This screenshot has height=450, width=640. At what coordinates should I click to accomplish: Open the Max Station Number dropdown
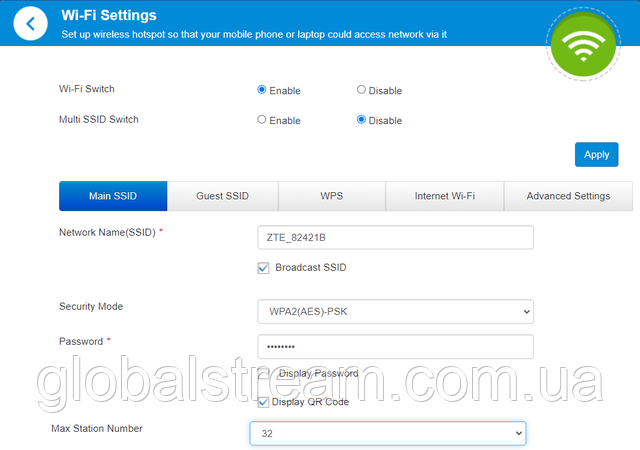tap(388, 433)
